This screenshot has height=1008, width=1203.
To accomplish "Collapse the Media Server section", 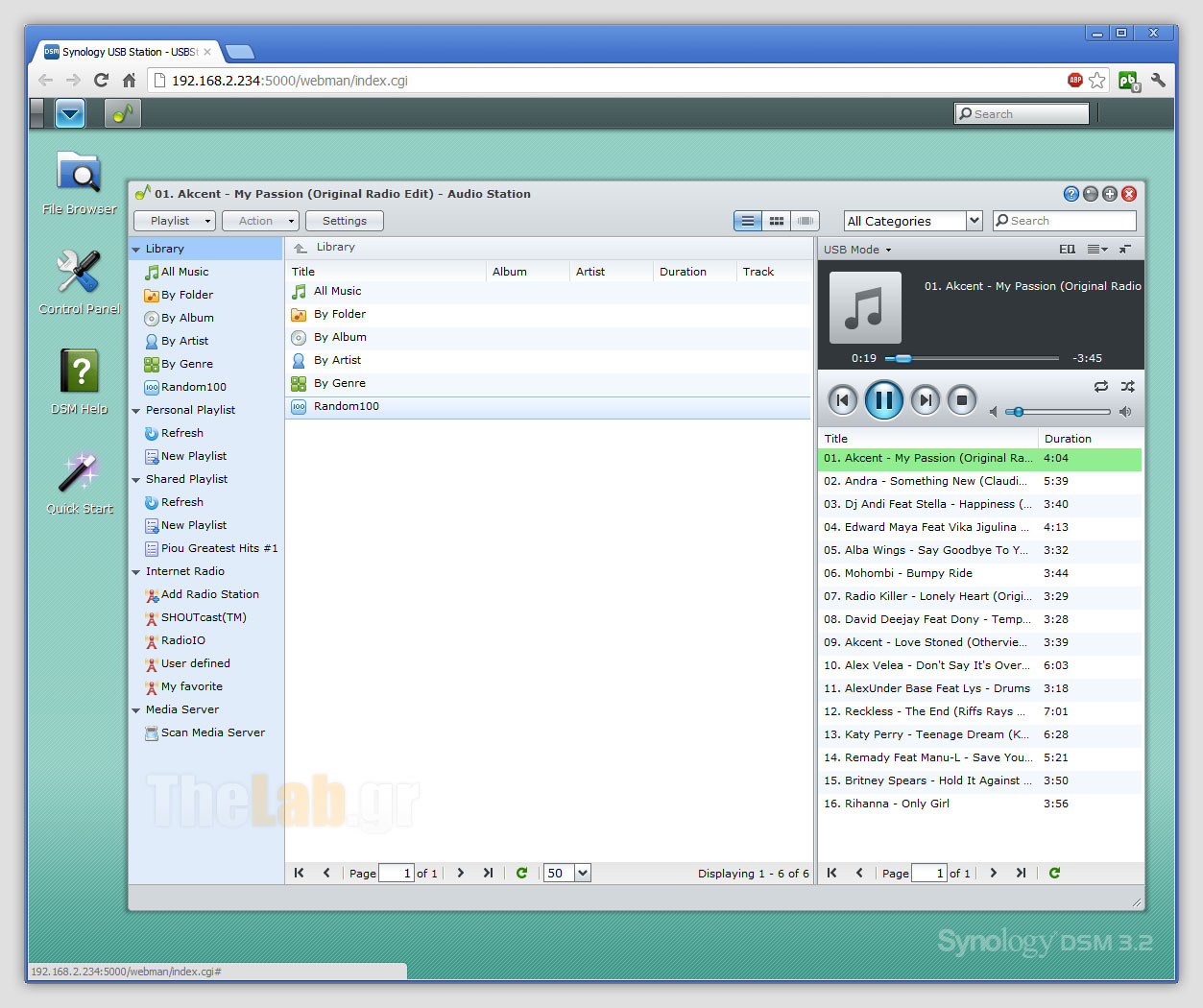I will point(136,710).
